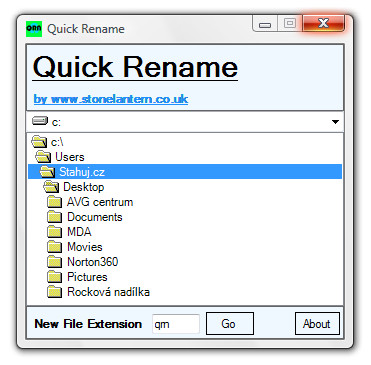Select the MDA folder
Screen dimensions: 371x365
pyautogui.click(x=79, y=232)
